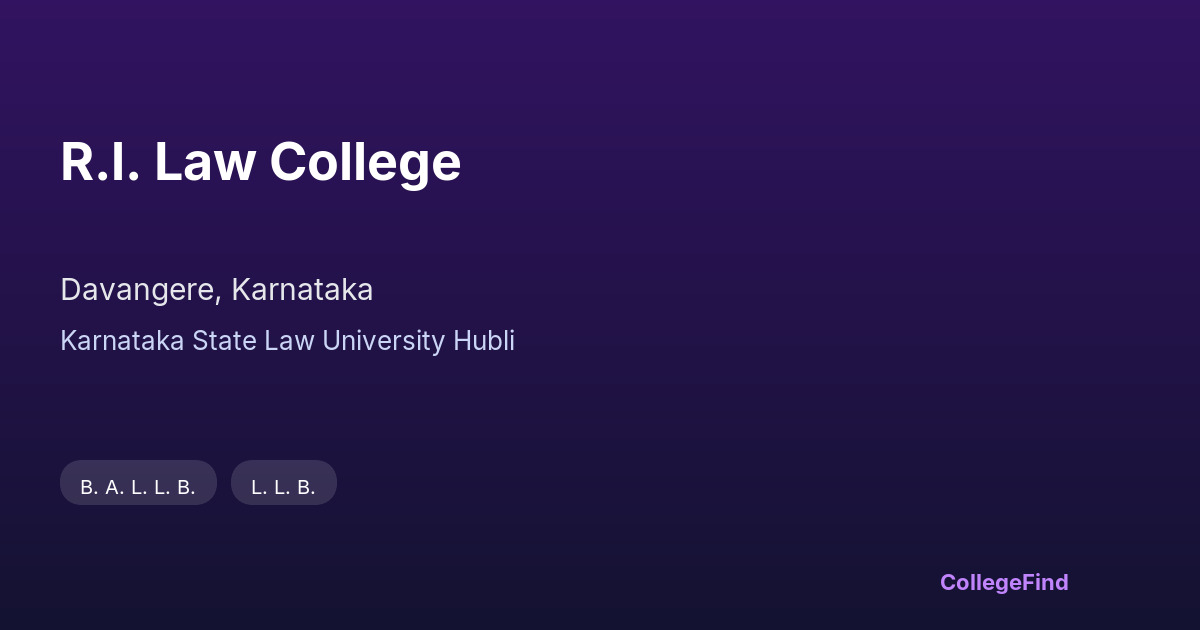1200x630 pixels.
Task: Click "Find" in the CollegeFind logo
Action: 1046,582
